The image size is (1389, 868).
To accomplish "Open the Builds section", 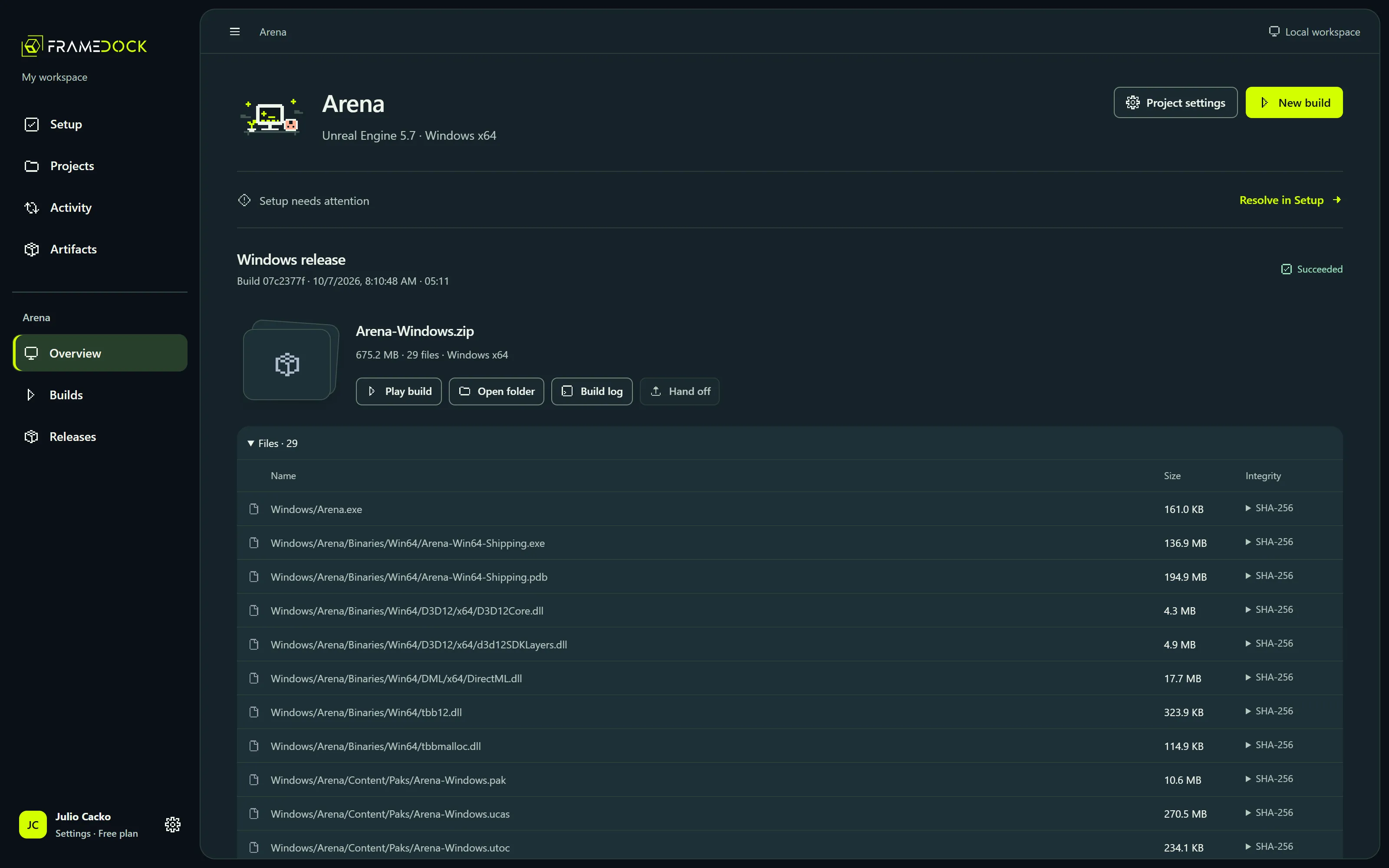I will [100, 395].
